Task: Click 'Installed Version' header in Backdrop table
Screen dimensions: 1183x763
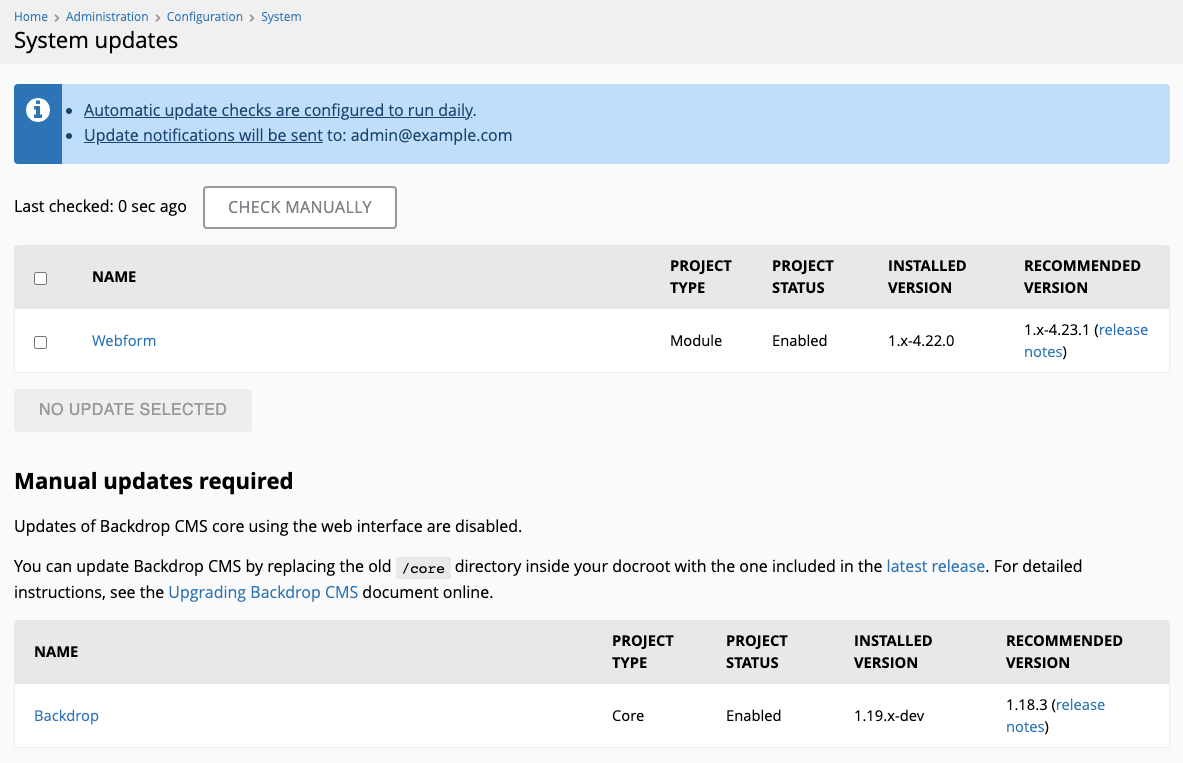Action: tap(893, 652)
